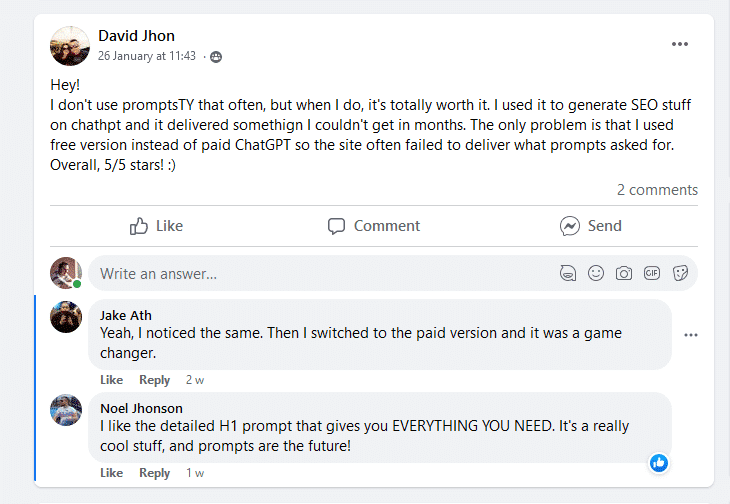
Task: Open the 26 January post timestamp
Action: [x=147, y=57]
